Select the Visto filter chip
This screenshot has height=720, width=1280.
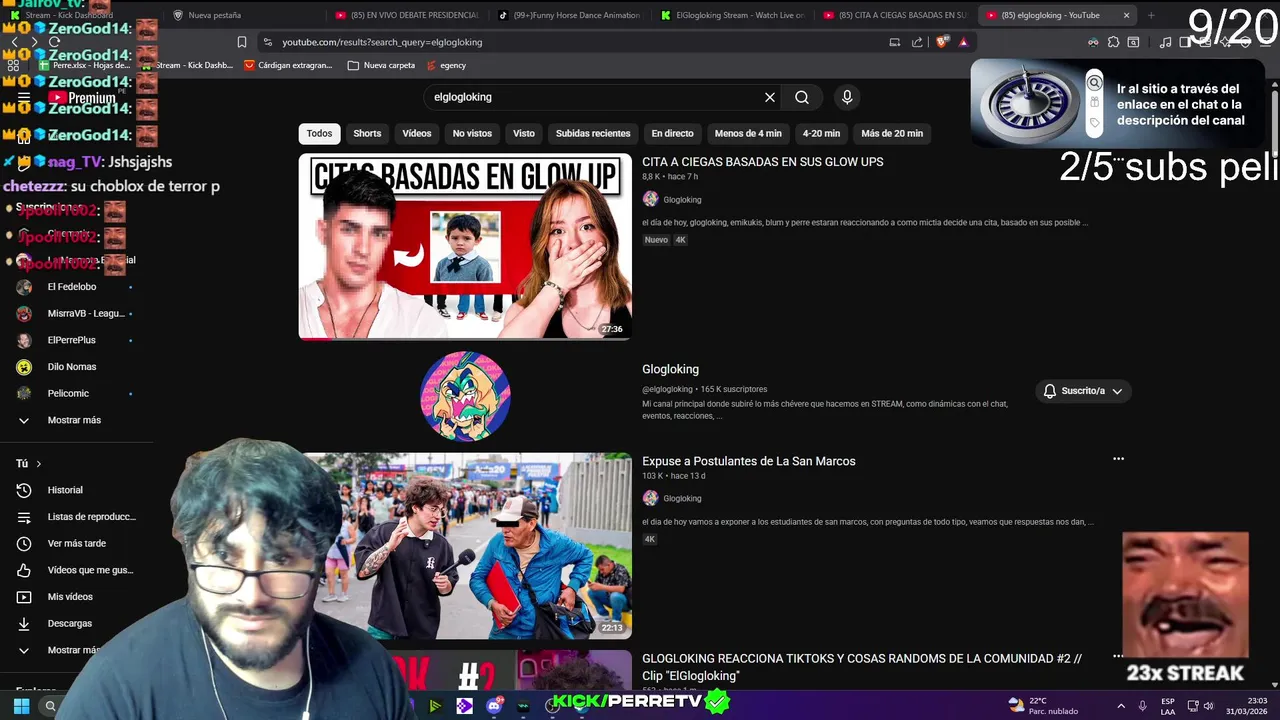[524, 133]
